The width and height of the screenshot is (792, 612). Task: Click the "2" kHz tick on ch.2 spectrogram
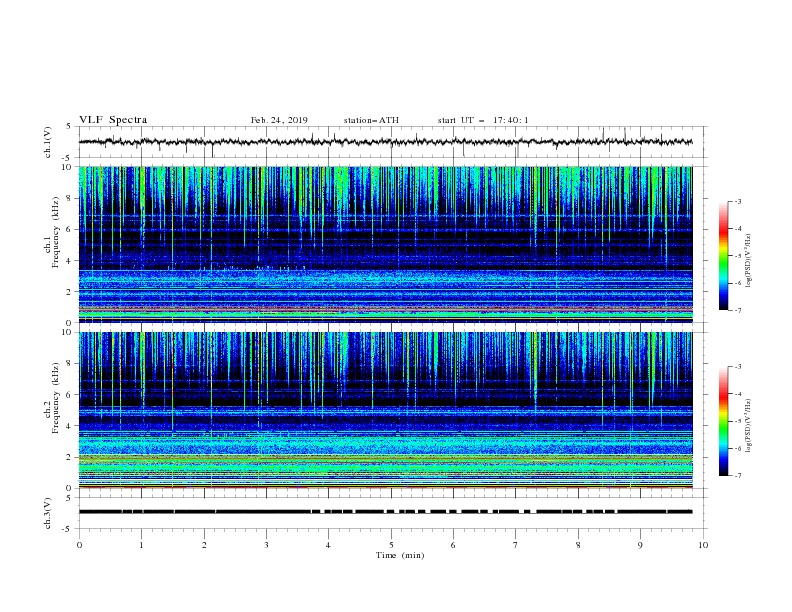tap(69, 457)
